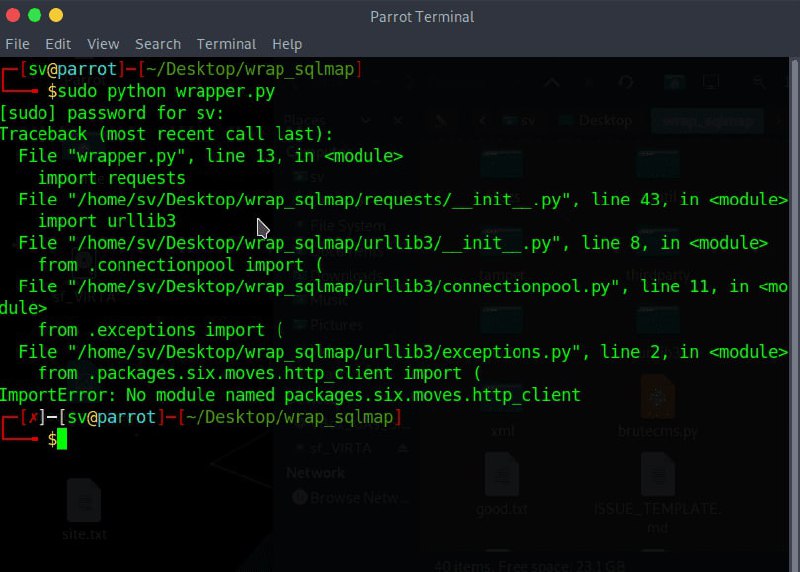The height and width of the screenshot is (572, 800).
Task: Click the wrap_sqlmap path bar button
Action: [x=707, y=120]
